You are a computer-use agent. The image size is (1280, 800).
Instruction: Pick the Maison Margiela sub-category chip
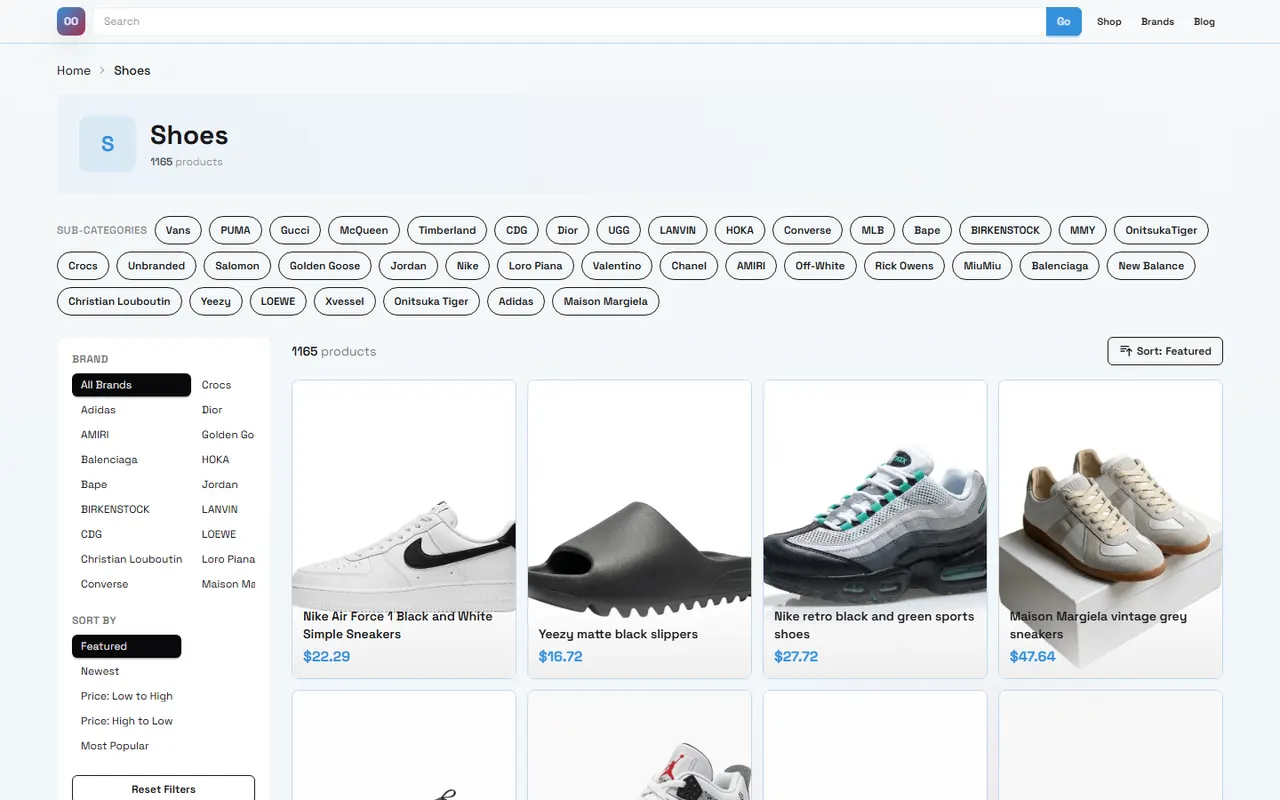(x=606, y=301)
